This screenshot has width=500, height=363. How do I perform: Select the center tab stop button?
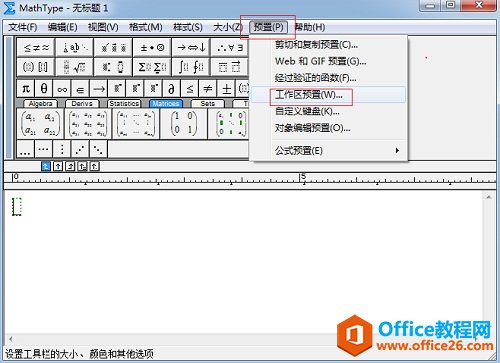click(x=58, y=166)
